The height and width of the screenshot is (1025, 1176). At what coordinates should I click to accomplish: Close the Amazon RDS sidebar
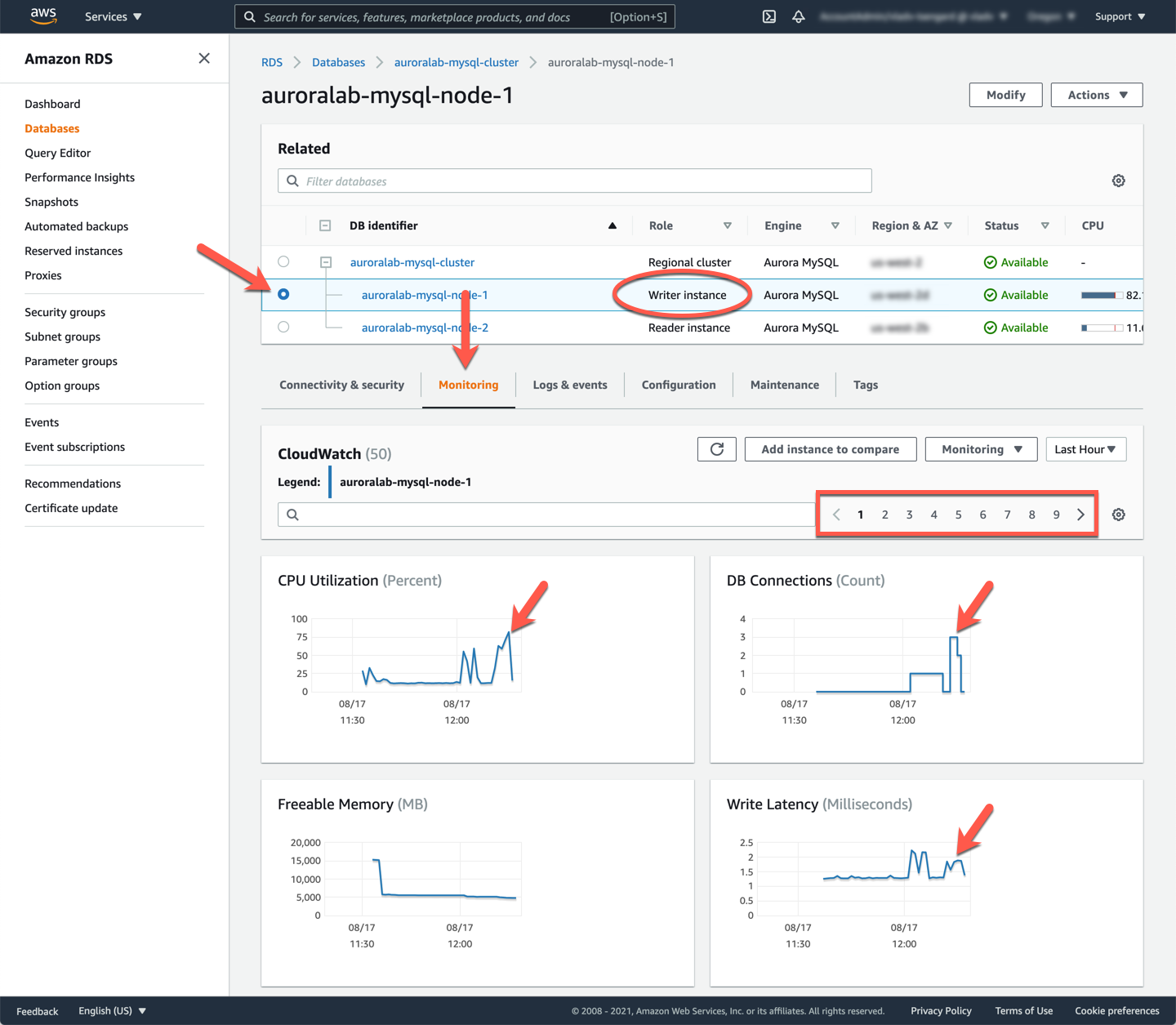click(x=204, y=58)
